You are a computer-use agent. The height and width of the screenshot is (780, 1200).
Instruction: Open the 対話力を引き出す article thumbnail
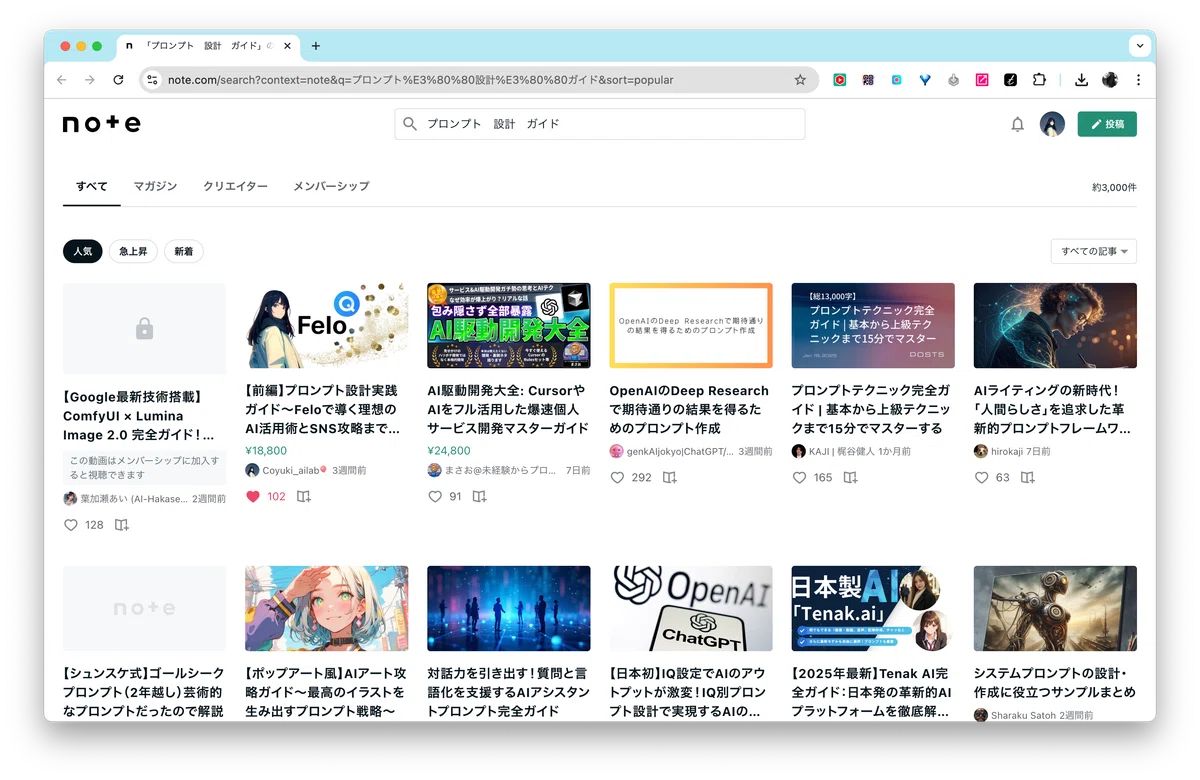click(x=508, y=609)
